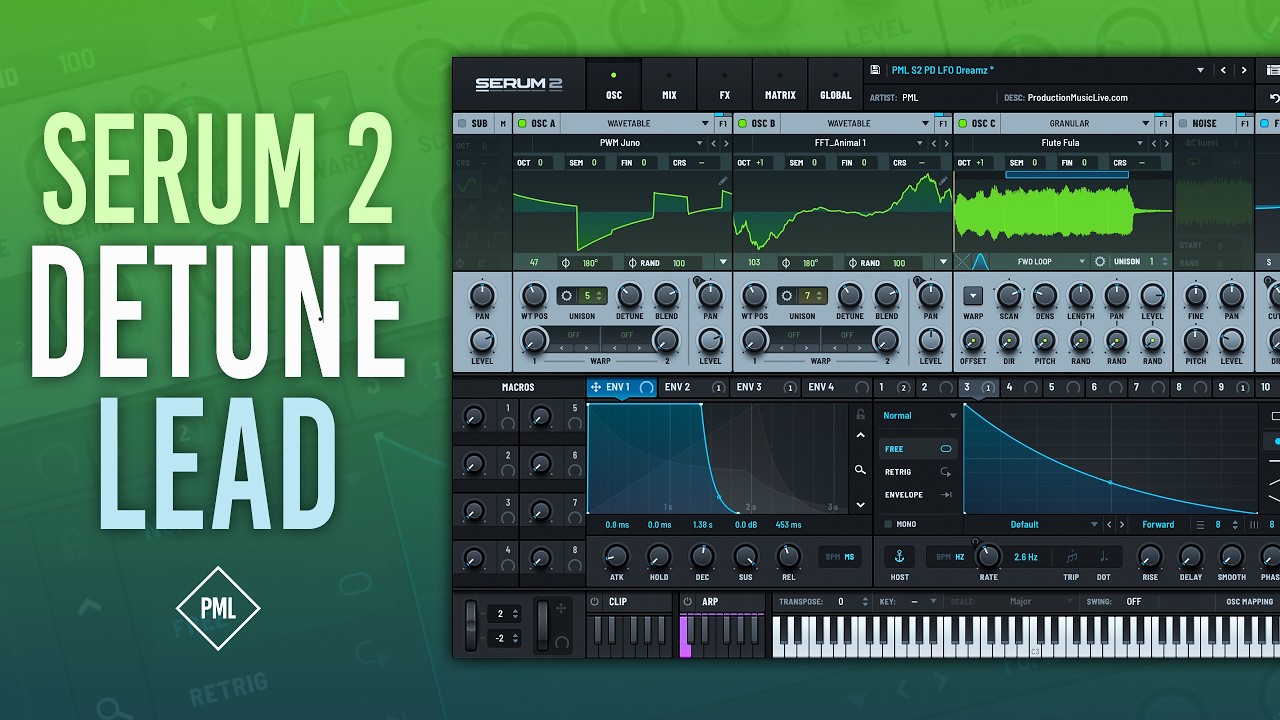Load next preset with right arrow
The width and height of the screenshot is (1280, 720).
coord(1244,70)
